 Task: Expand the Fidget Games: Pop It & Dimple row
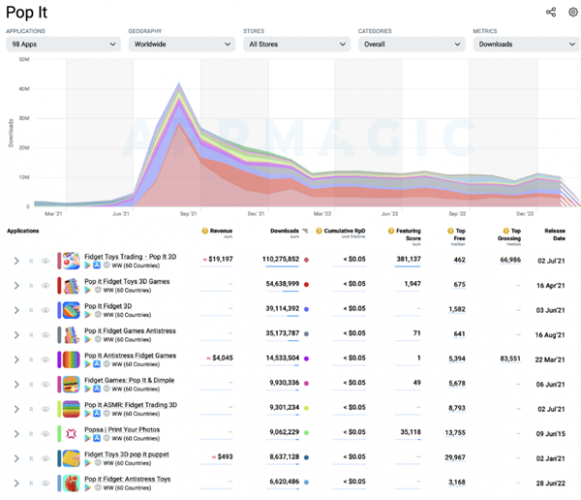point(17,384)
